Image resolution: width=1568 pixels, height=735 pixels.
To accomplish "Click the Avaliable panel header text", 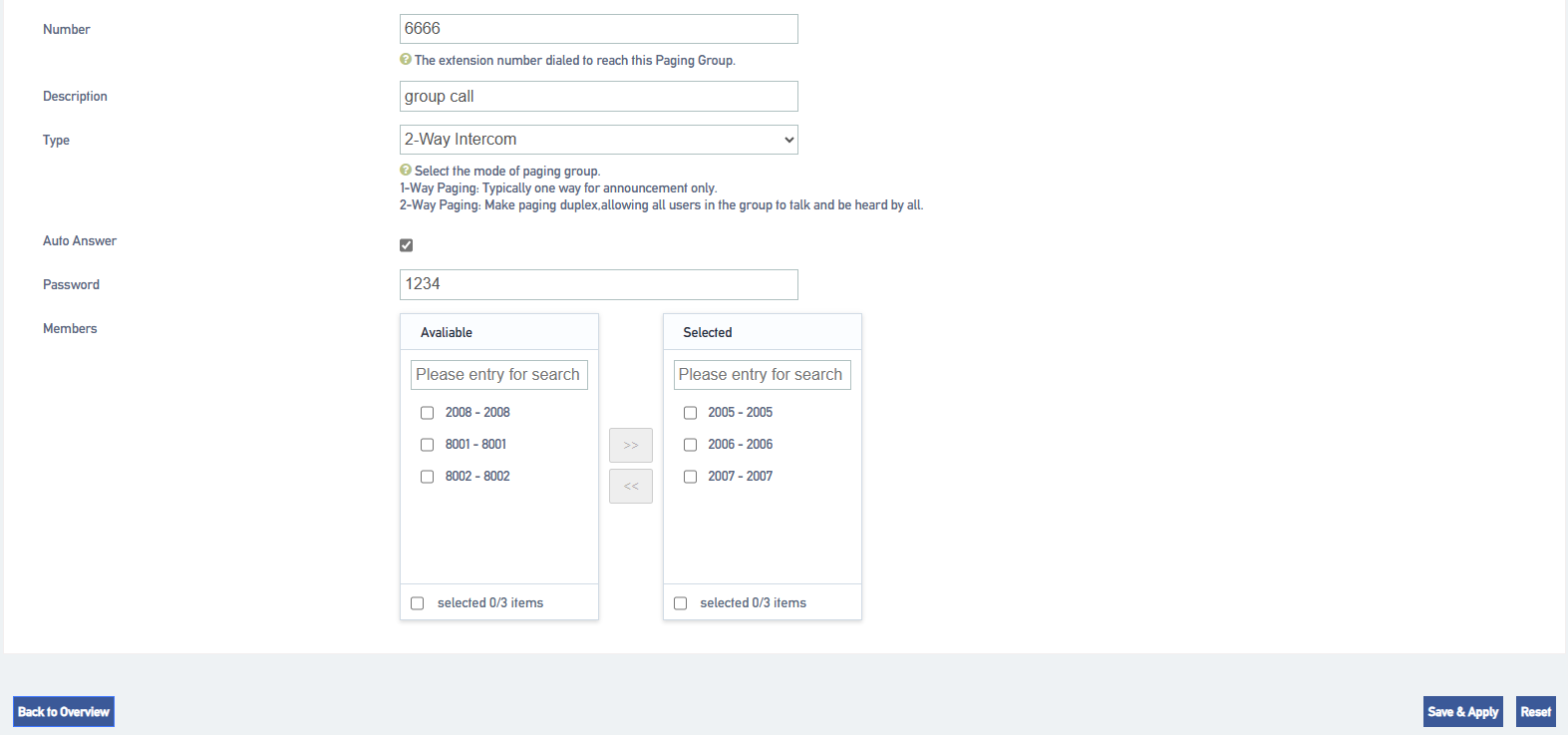I will (x=447, y=332).
